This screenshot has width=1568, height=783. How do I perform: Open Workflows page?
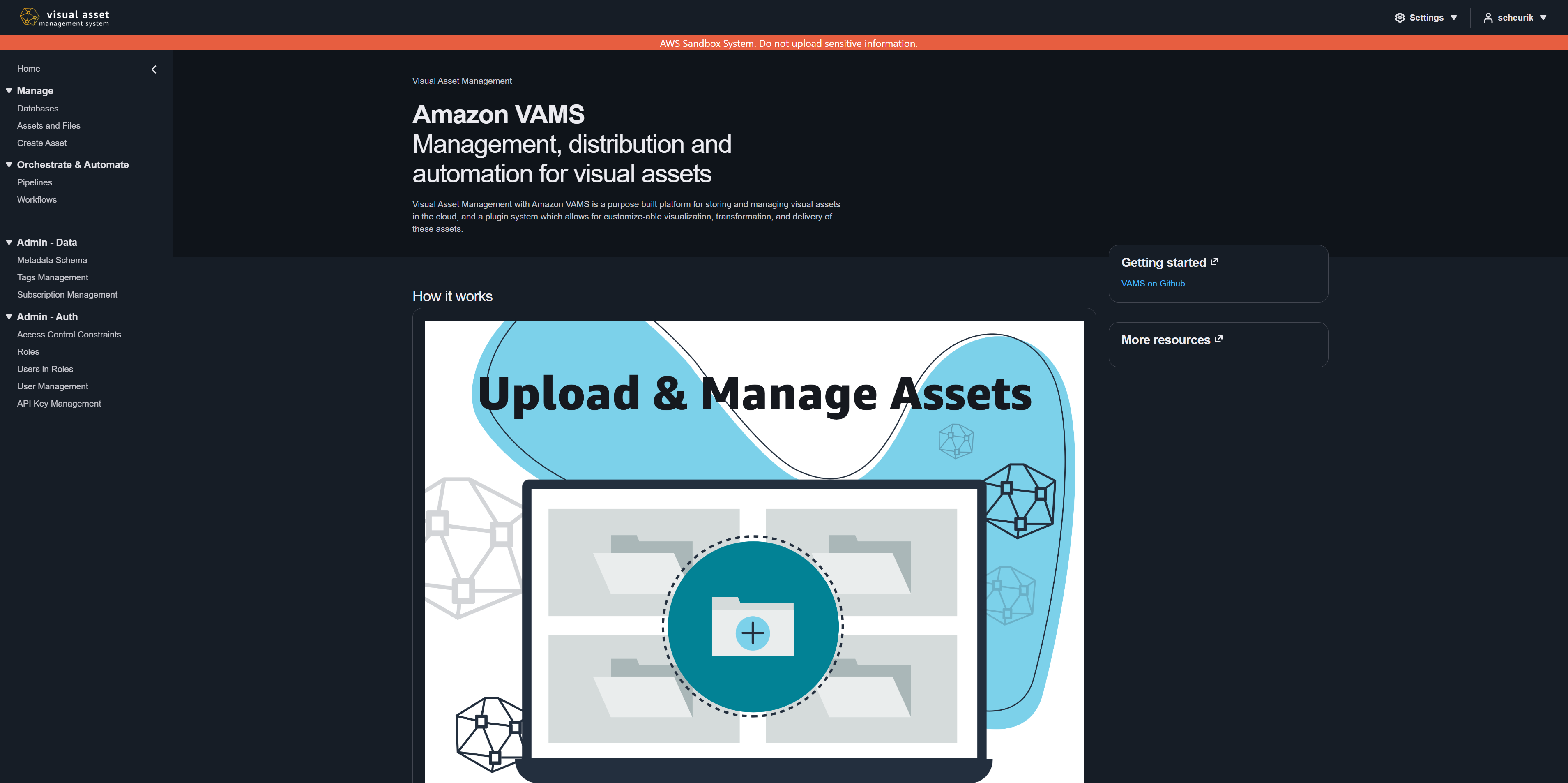37,200
